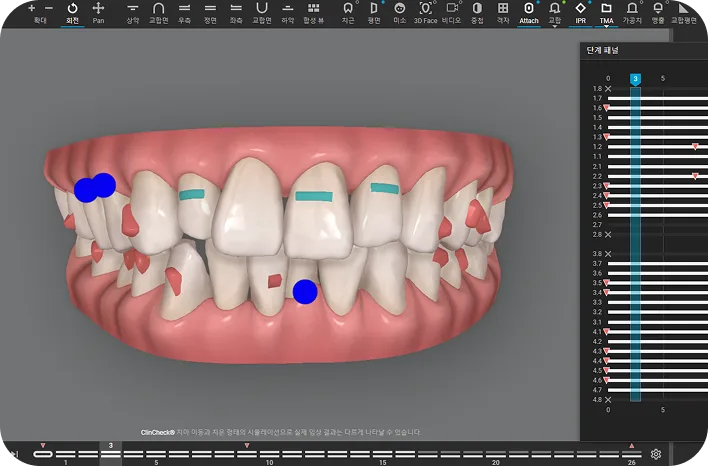Screen dimensions: 708x466
Task: Click attachment marker on tooth 3.5 row
Action: [x=606, y=283]
